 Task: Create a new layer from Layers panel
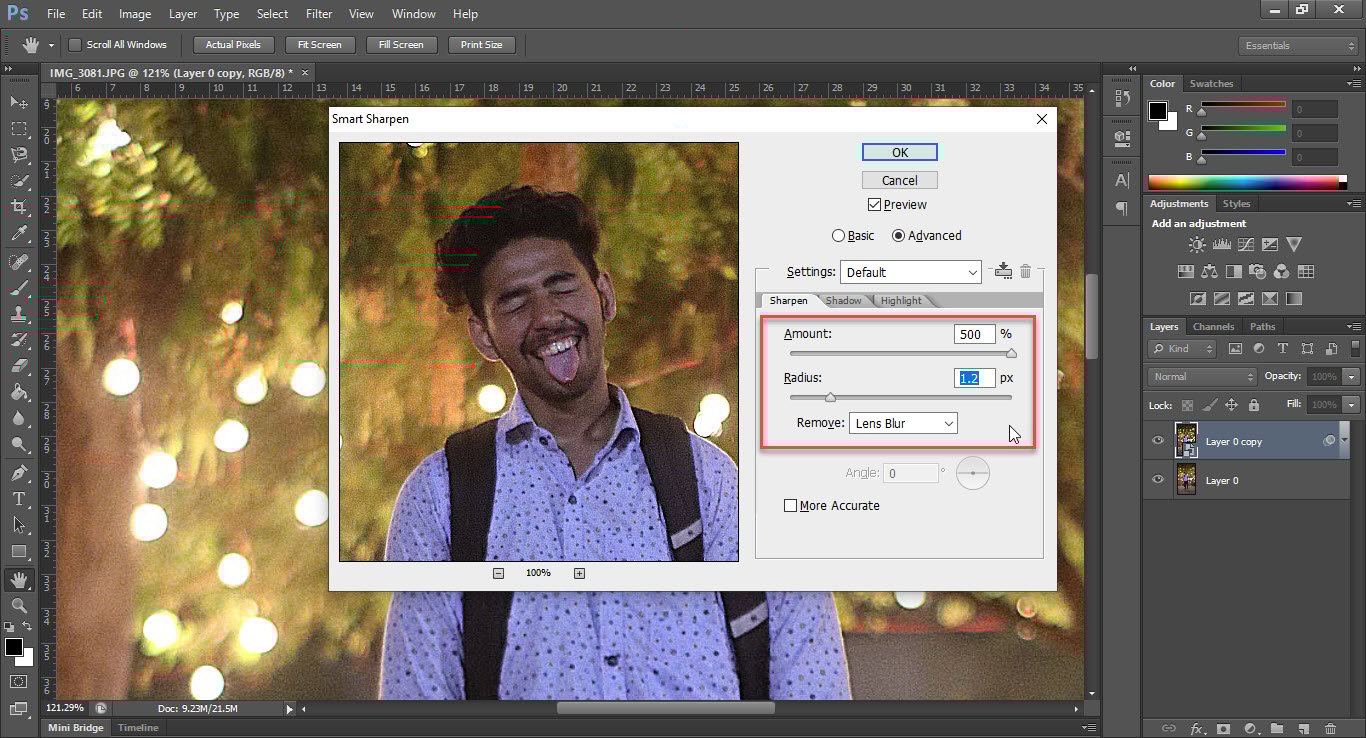coord(1303,728)
